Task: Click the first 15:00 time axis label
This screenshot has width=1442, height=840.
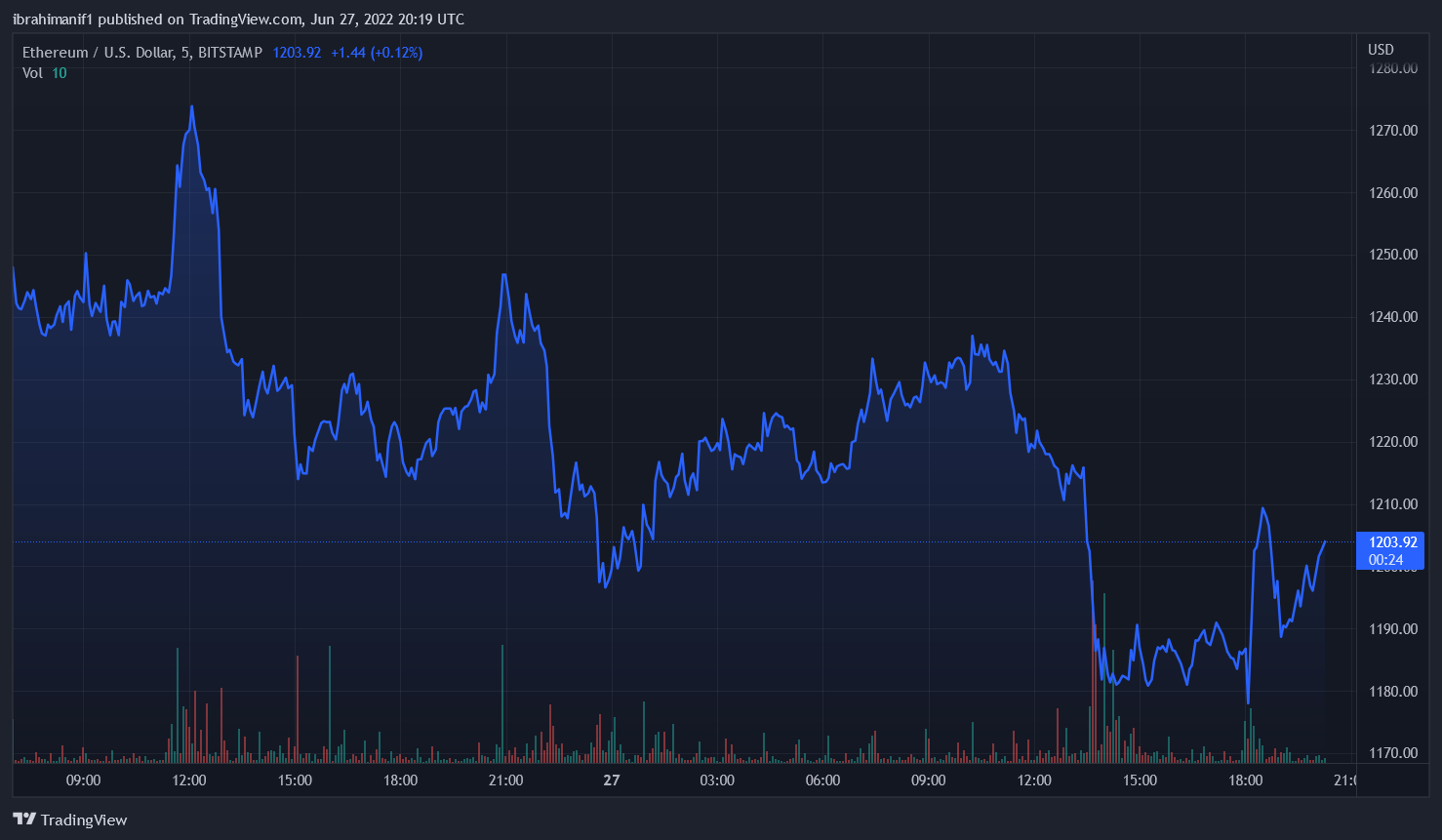Action: (x=295, y=780)
